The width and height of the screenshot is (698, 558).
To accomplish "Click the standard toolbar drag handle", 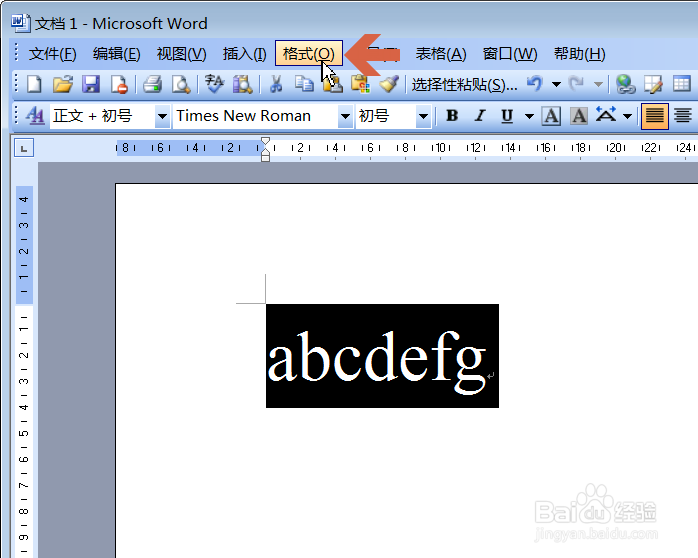I will click(x=16, y=84).
